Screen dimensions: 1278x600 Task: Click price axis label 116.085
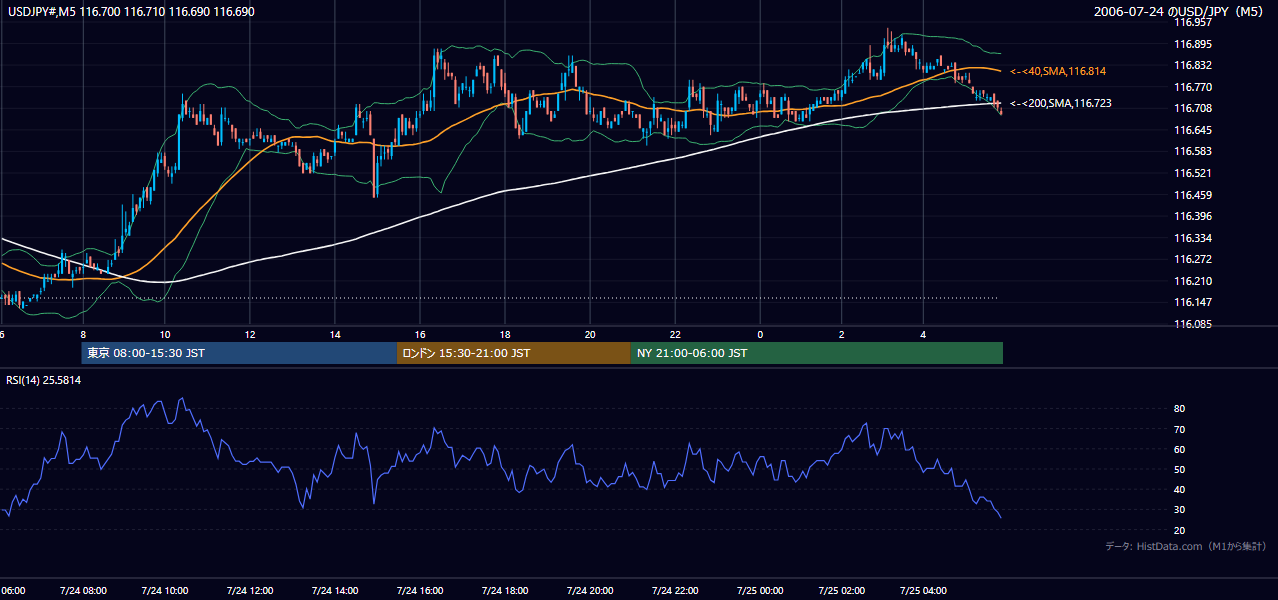tap(1193, 324)
